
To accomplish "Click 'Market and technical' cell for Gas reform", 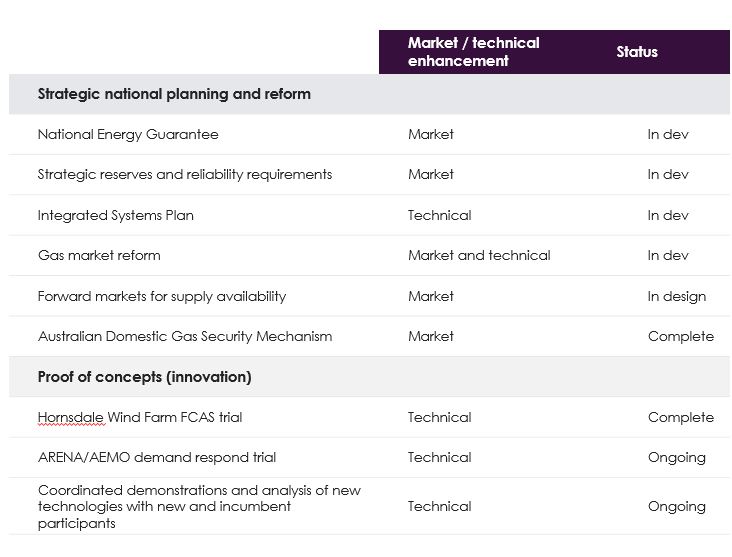I will 479,255.
